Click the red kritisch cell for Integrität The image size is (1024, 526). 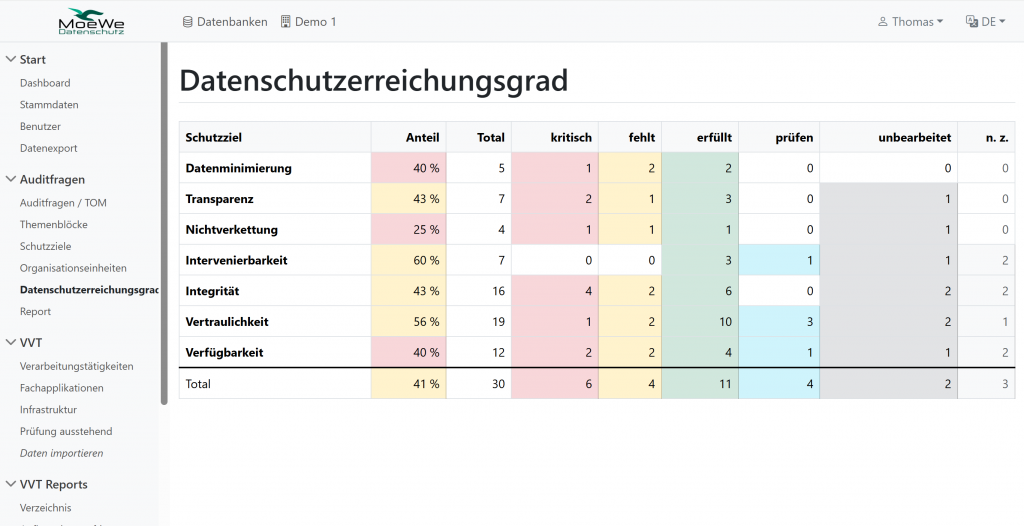click(x=554, y=291)
